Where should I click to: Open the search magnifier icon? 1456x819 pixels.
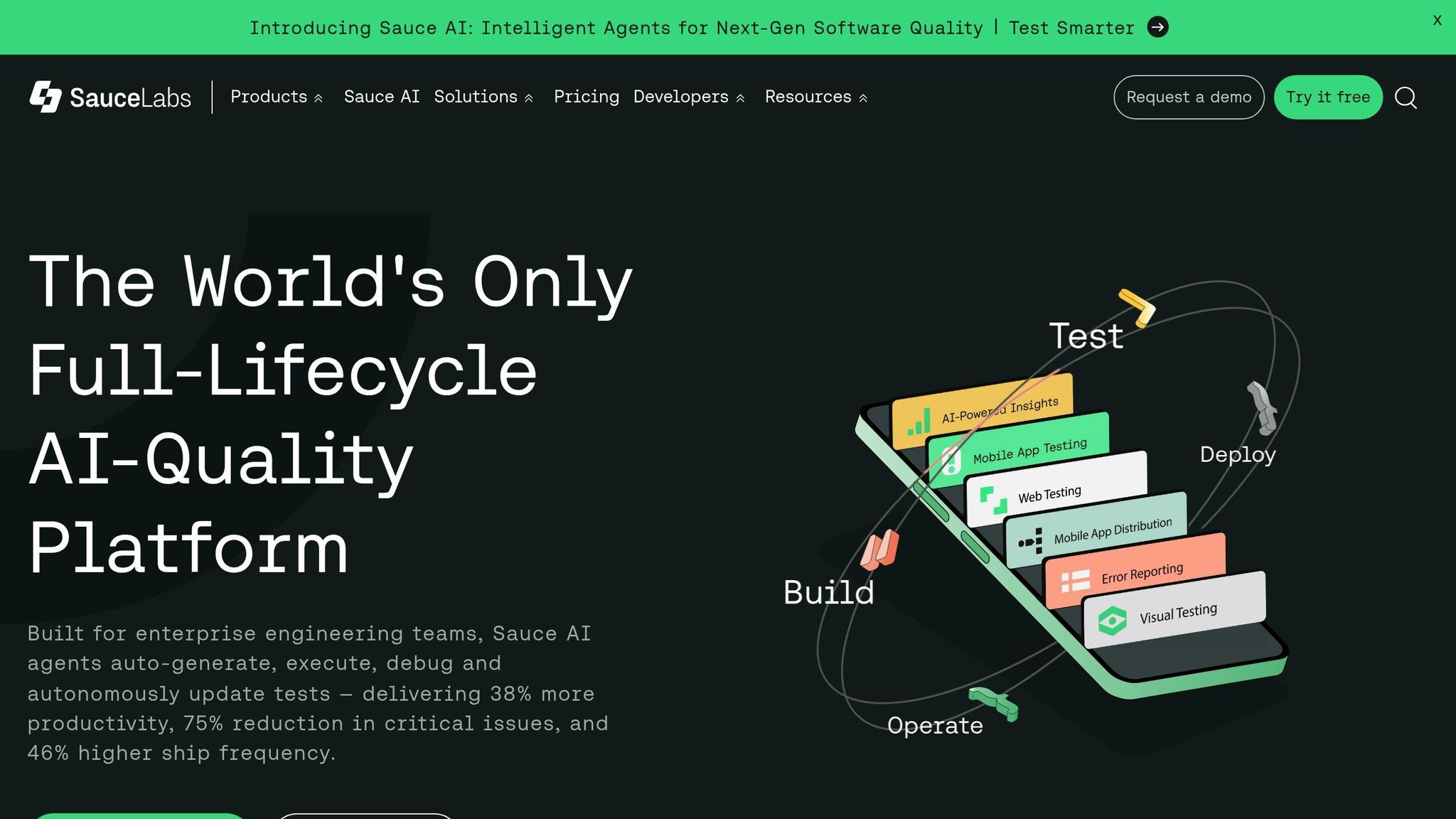pos(1406,97)
